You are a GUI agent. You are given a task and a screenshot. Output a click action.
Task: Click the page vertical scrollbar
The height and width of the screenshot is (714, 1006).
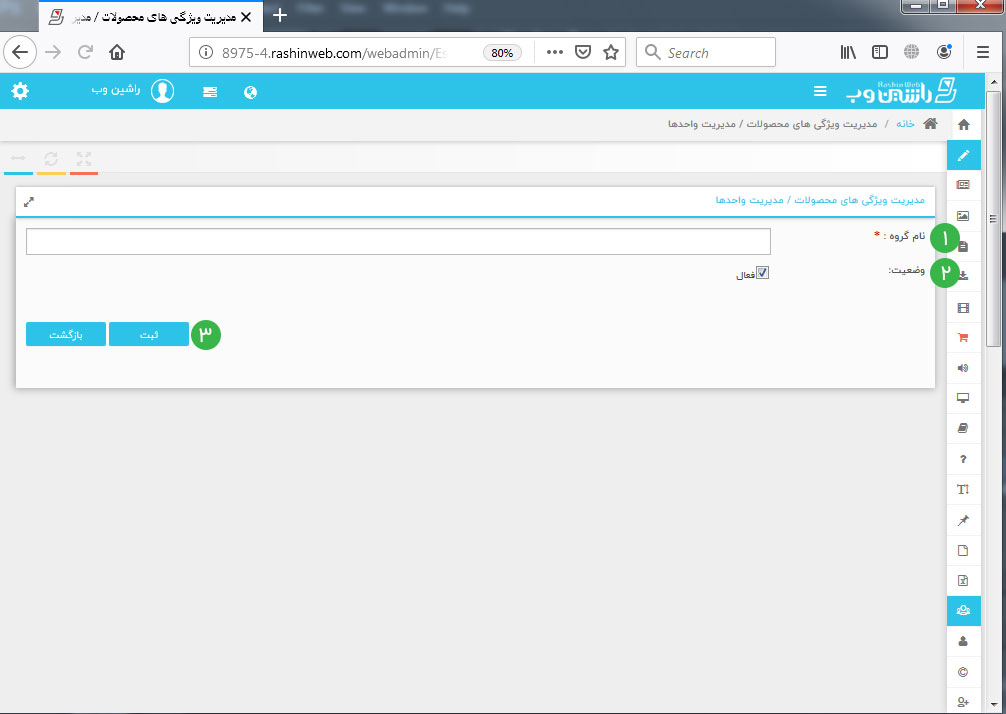click(993, 218)
